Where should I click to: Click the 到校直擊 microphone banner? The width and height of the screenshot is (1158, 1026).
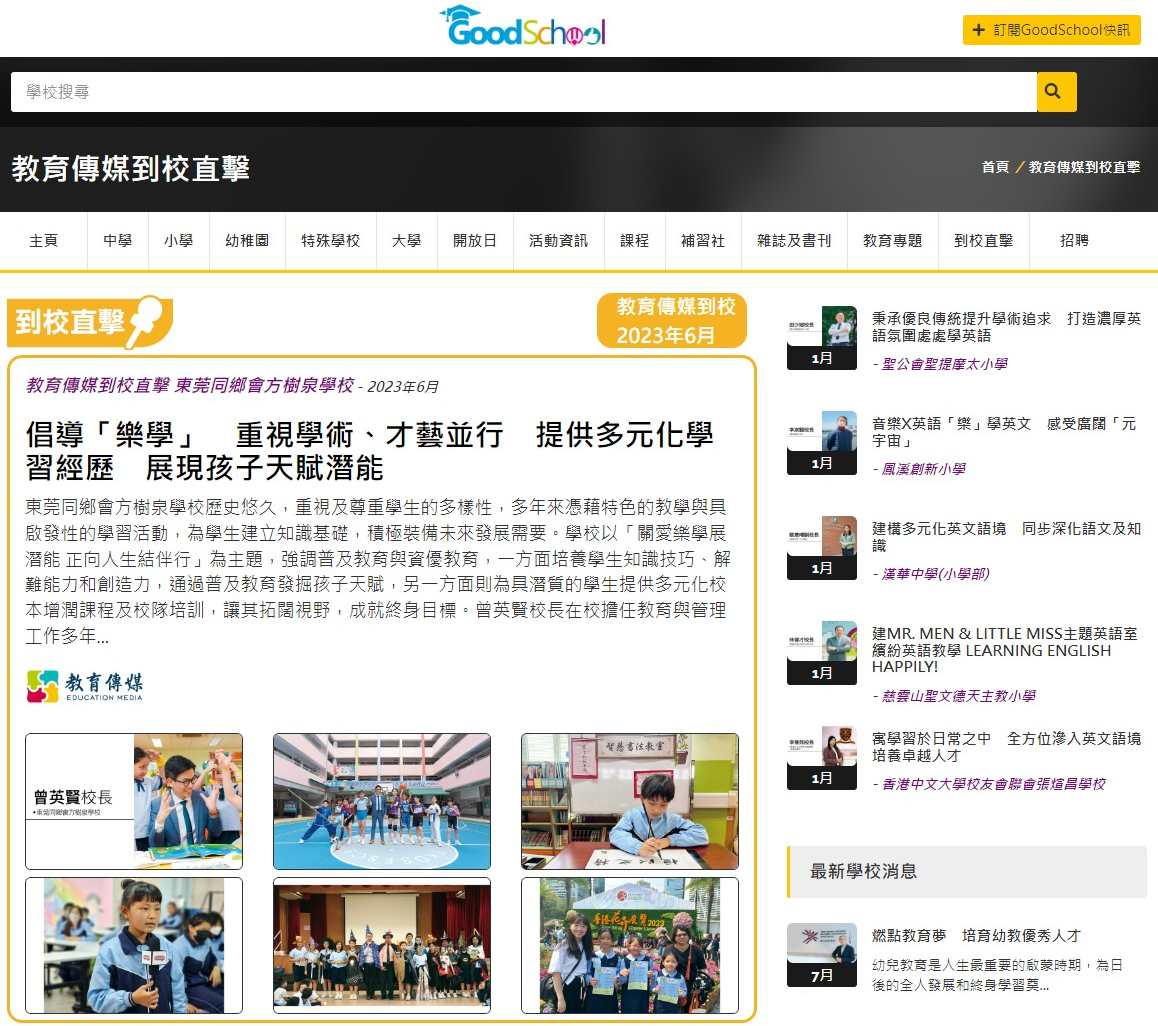tap(90, 322)
